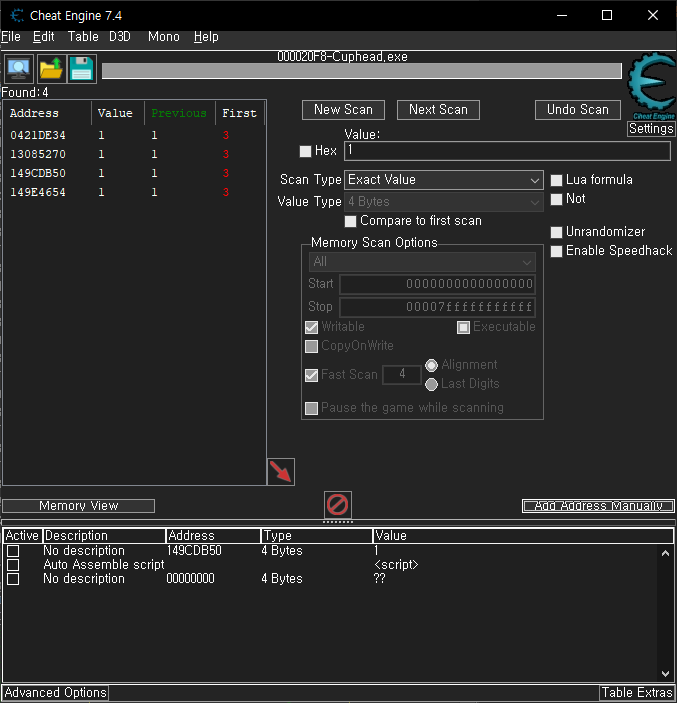Check Pause the game while scanning

click(311, 408)
